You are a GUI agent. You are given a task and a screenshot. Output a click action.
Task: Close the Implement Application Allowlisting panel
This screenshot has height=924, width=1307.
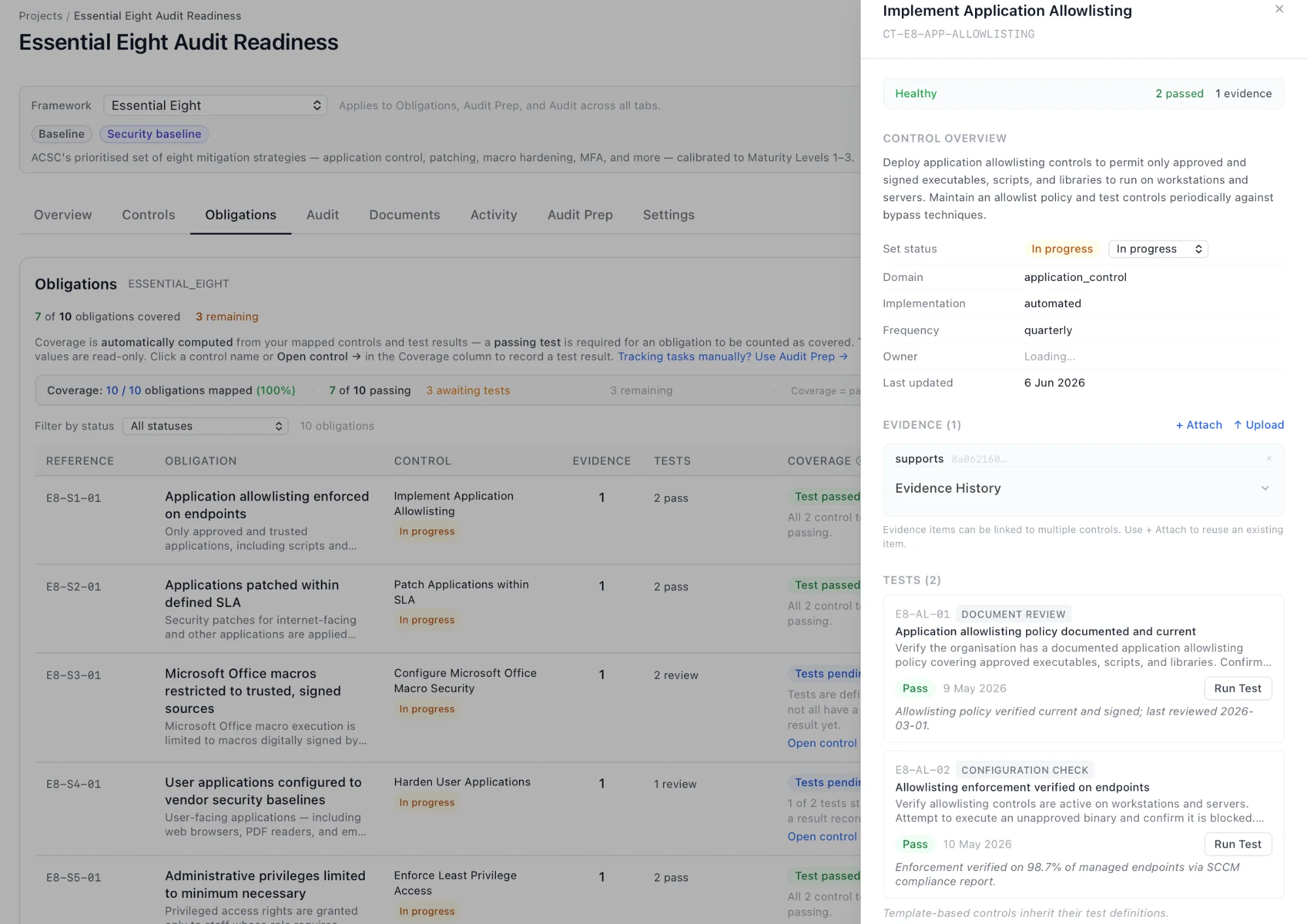(1279, 9)
